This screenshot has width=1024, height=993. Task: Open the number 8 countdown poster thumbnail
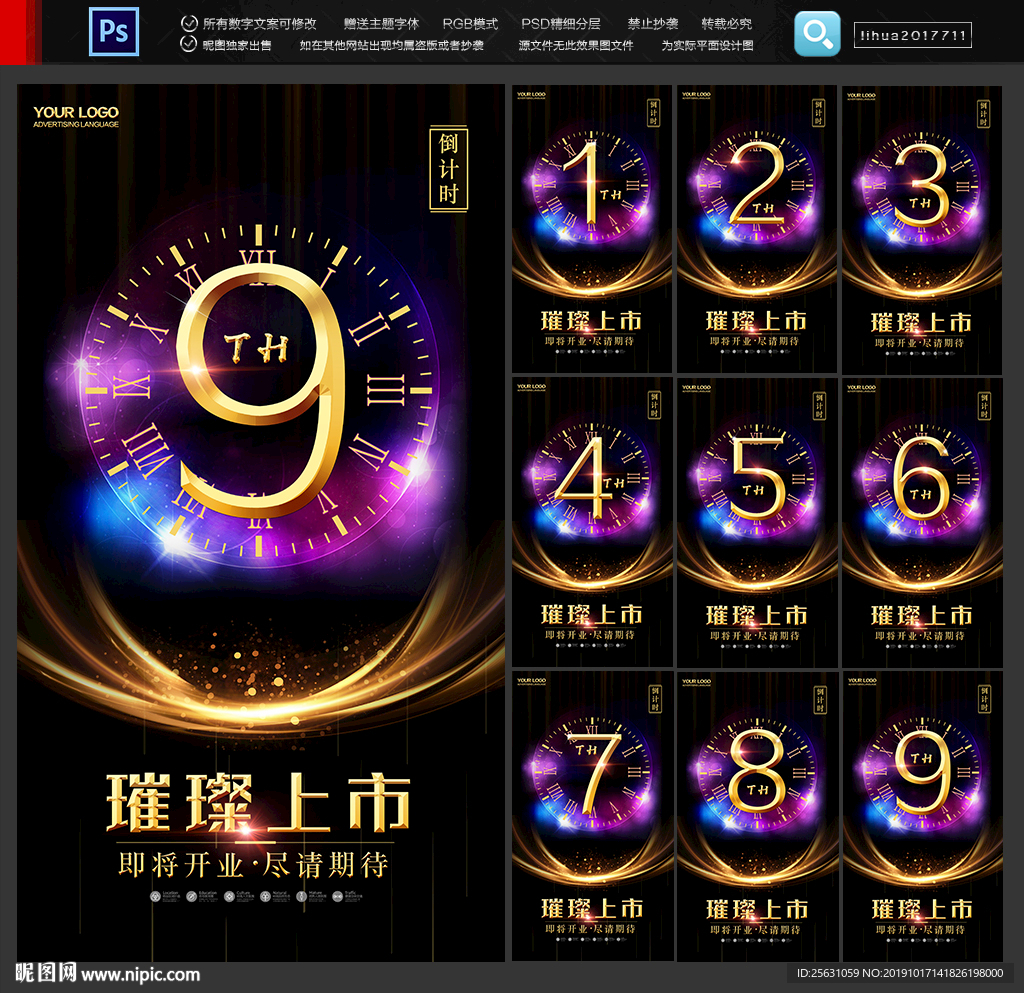757,816
